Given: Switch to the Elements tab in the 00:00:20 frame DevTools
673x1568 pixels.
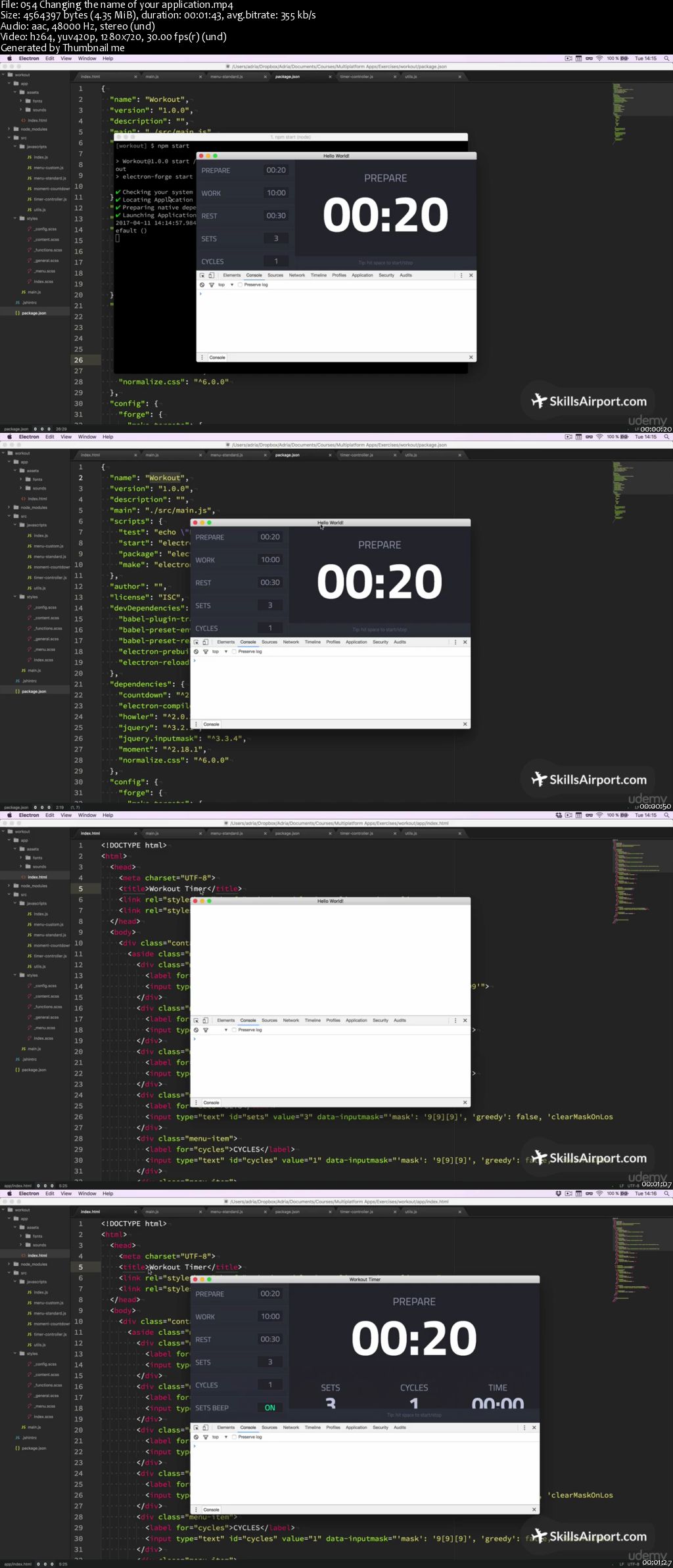Looking at the screenshot, I should pyautogui.click(x=232, y=275).
